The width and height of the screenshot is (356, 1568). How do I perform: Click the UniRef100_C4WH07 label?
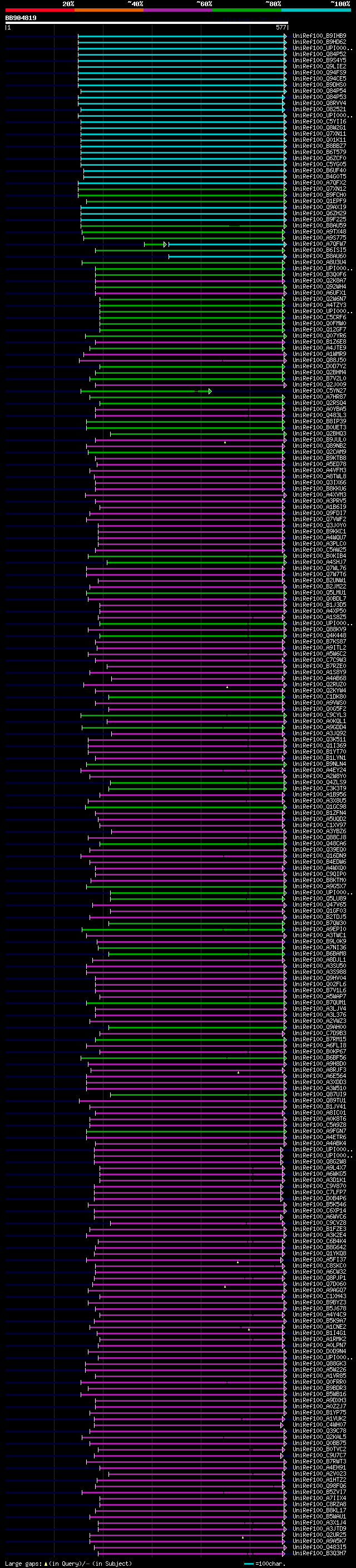(319, 1425)
